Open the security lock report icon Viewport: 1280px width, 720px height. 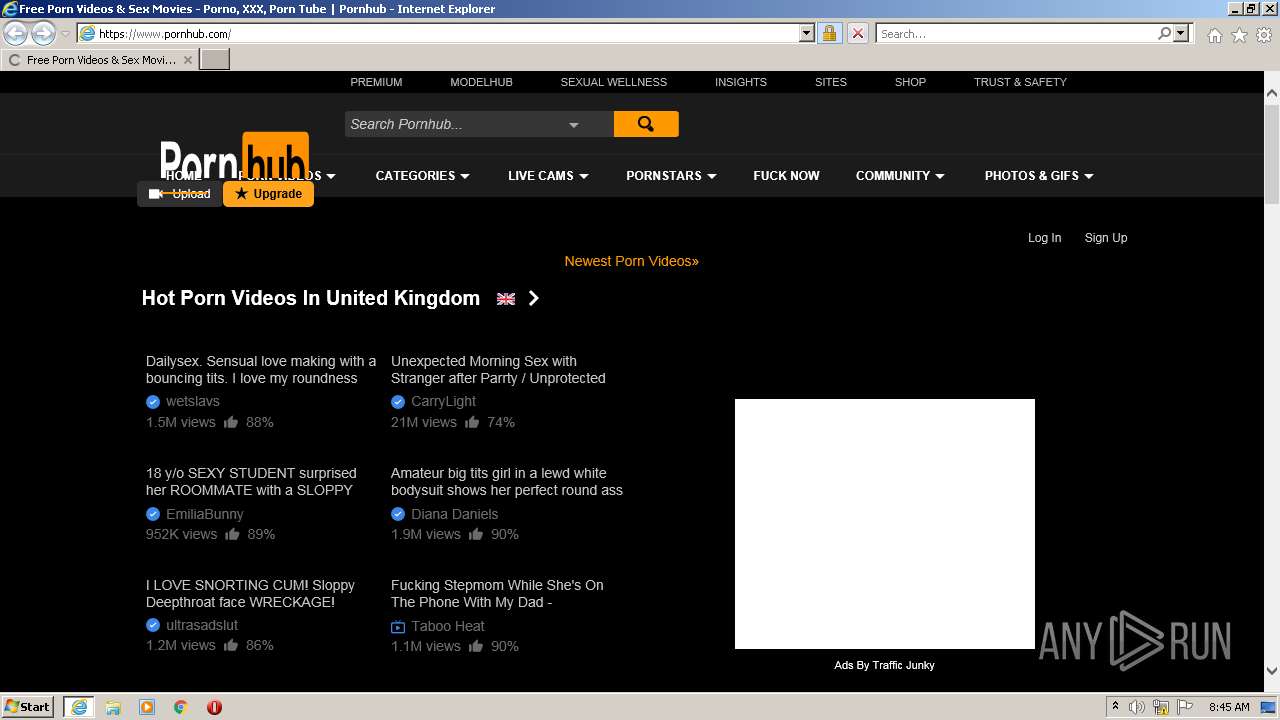829,33
